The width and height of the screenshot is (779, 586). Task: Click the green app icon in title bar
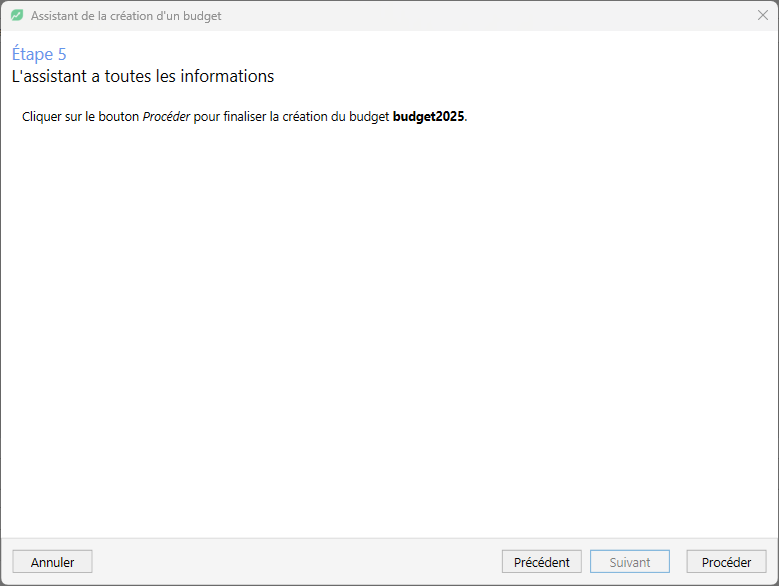tap(17, 15)
